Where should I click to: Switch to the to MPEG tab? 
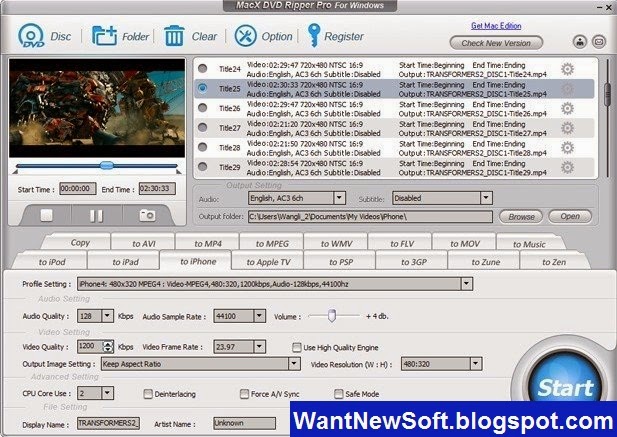click(272, 243)
